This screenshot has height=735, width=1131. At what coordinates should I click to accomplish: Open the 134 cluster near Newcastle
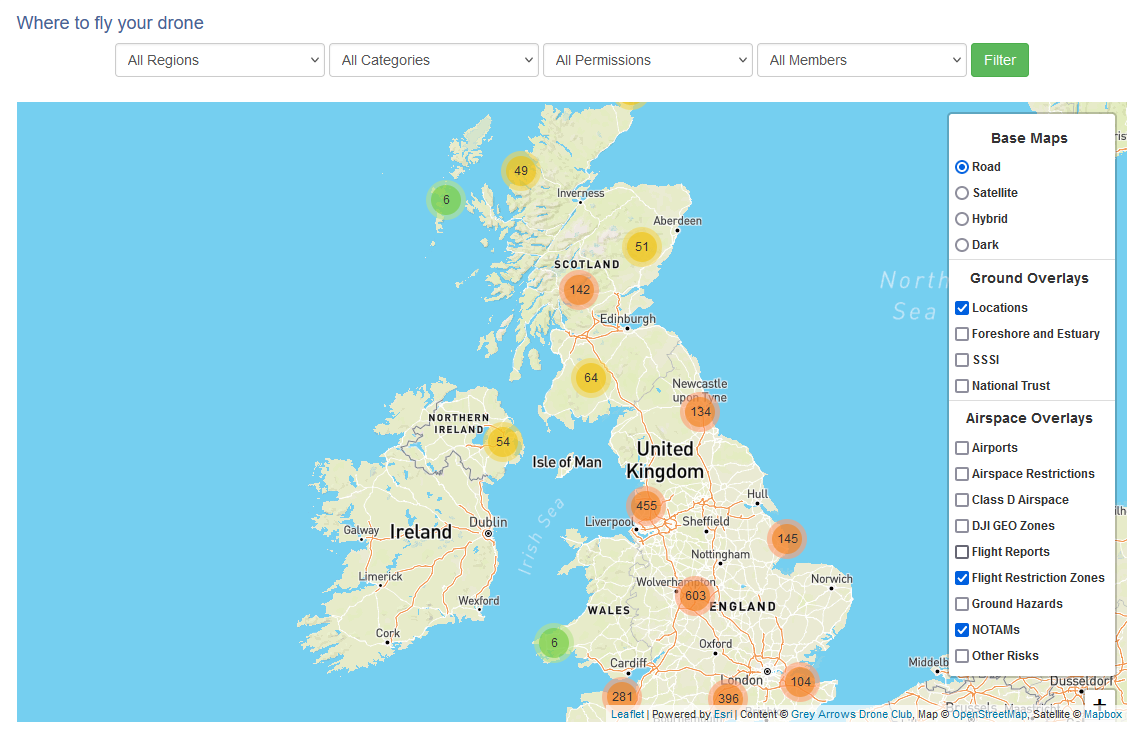pyautogui.click(x=700, y=412)
